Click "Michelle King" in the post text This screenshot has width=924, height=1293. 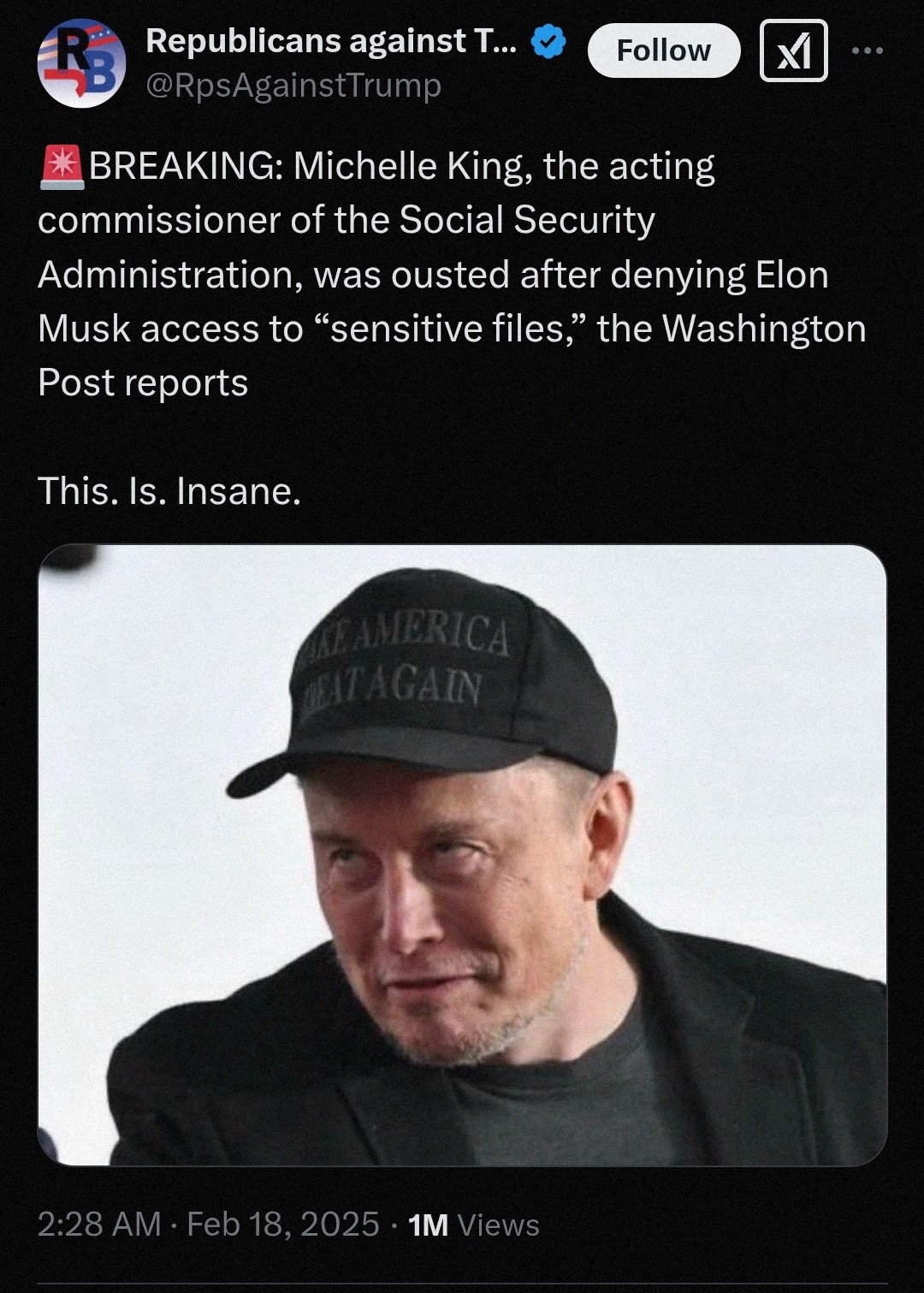tap(406, 167)
